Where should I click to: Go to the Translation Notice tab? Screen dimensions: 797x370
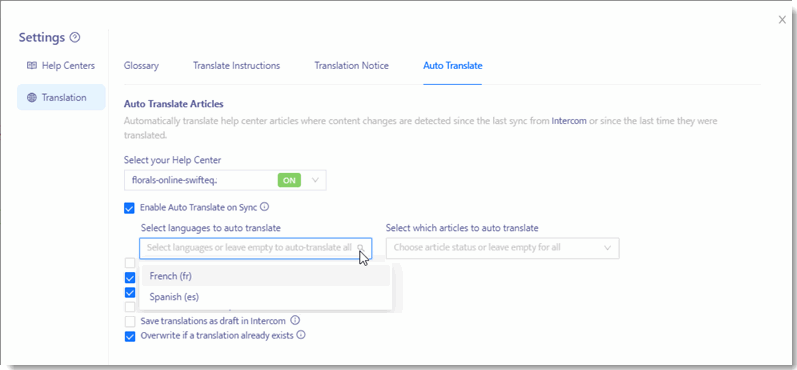351,66
